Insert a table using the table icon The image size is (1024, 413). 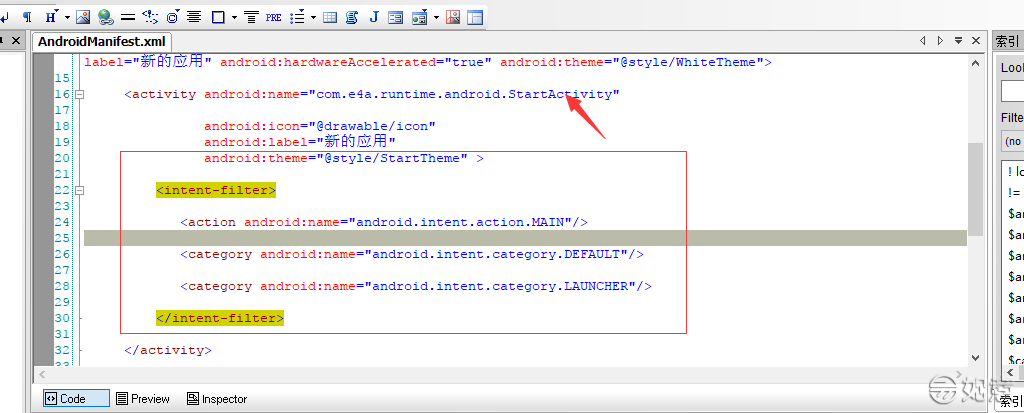pyautogui.click(x=330, y=17)
